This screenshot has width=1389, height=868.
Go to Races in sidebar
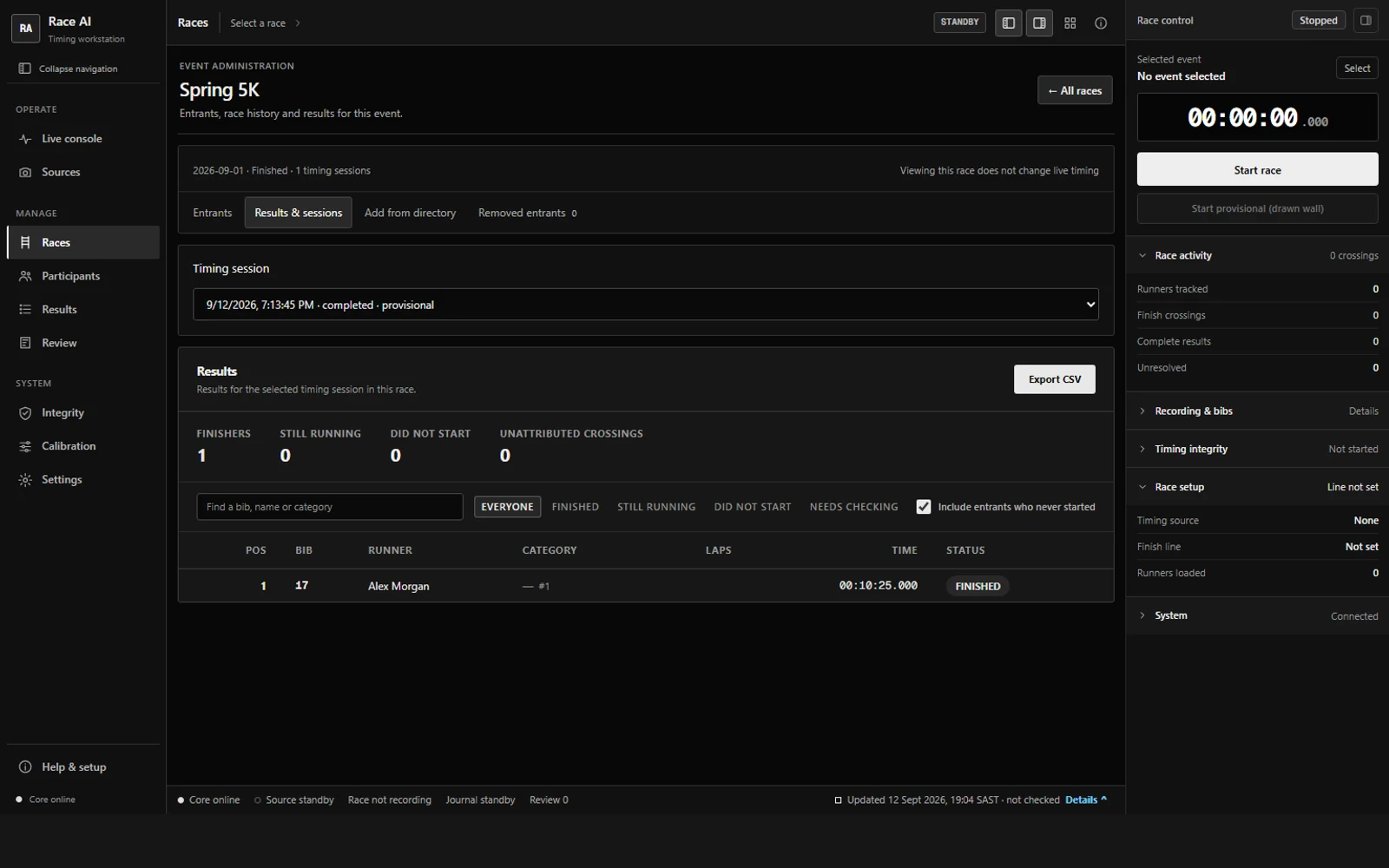point(82,243)
